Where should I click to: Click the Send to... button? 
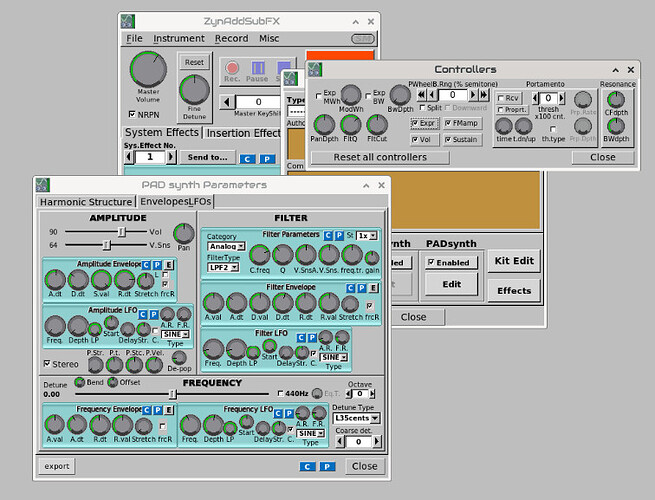(208, 157)
